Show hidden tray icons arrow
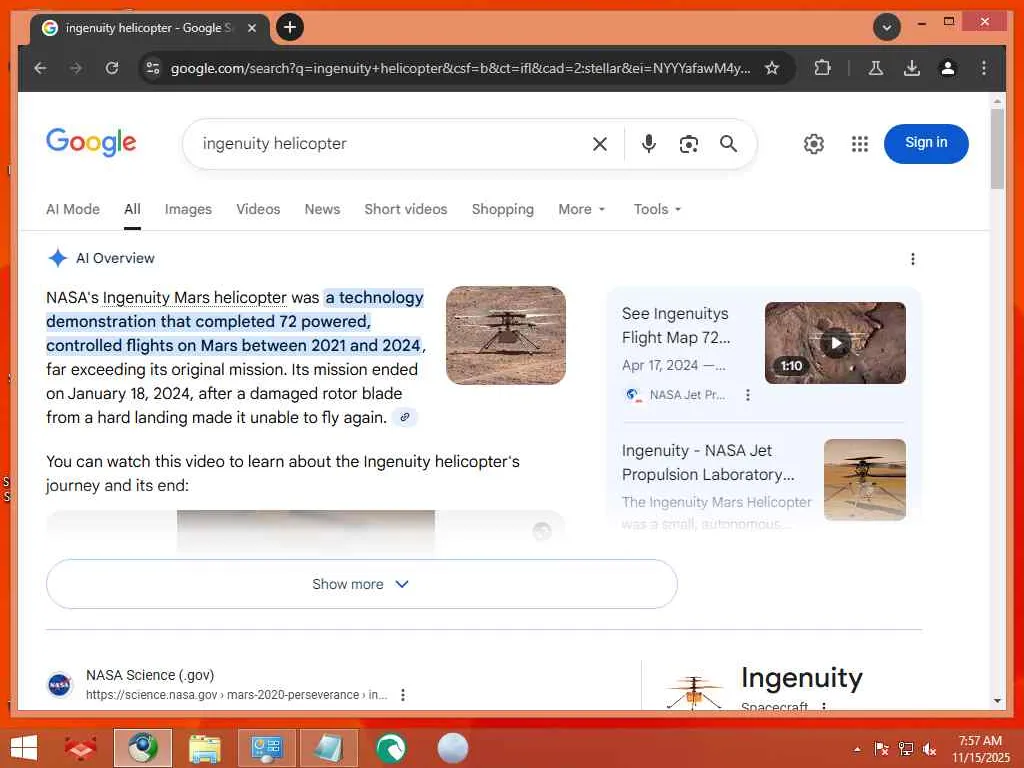Viewport: 1024px width, 768px height. click(x=857, y=749)
